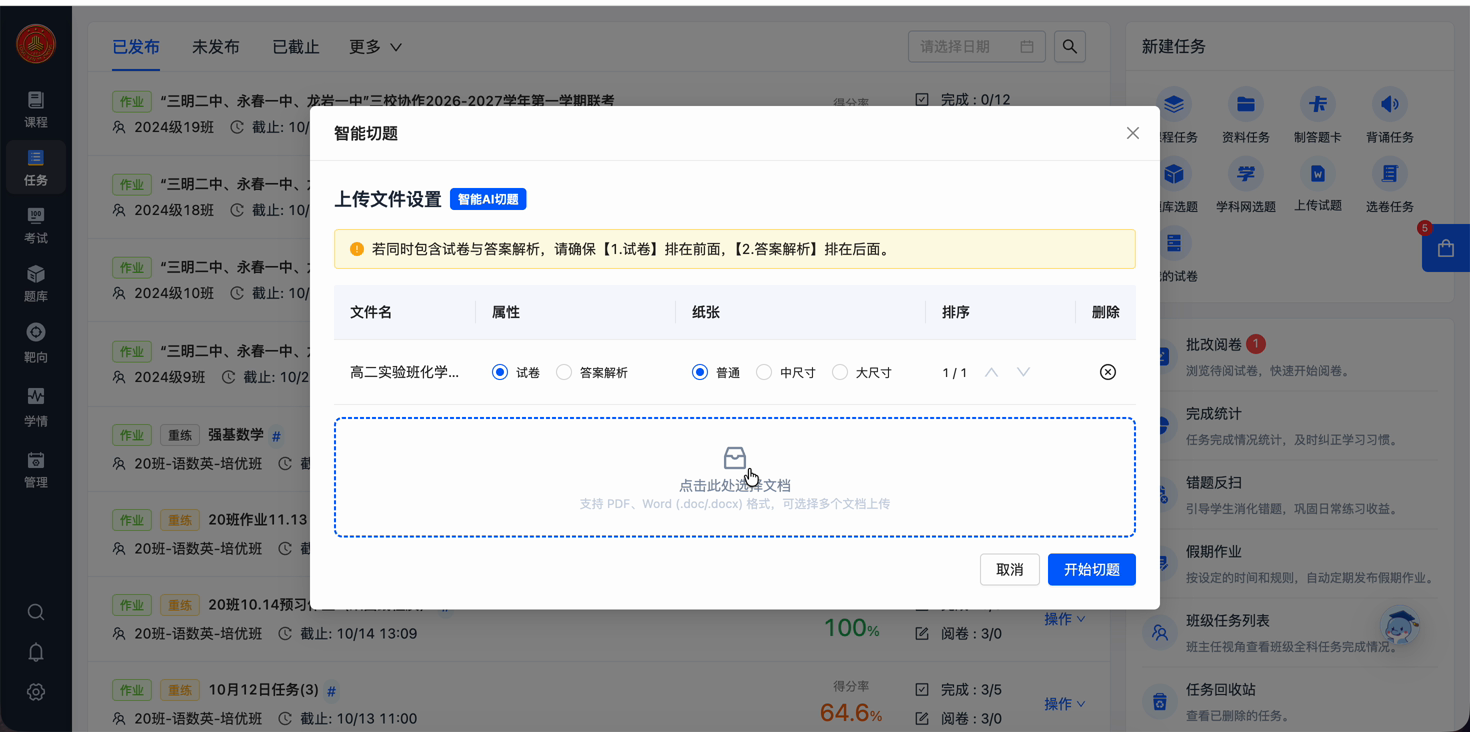Screen dimensions: 1470x732
Task: Switch to the 已截止 tab
Action: coord(296,47)
